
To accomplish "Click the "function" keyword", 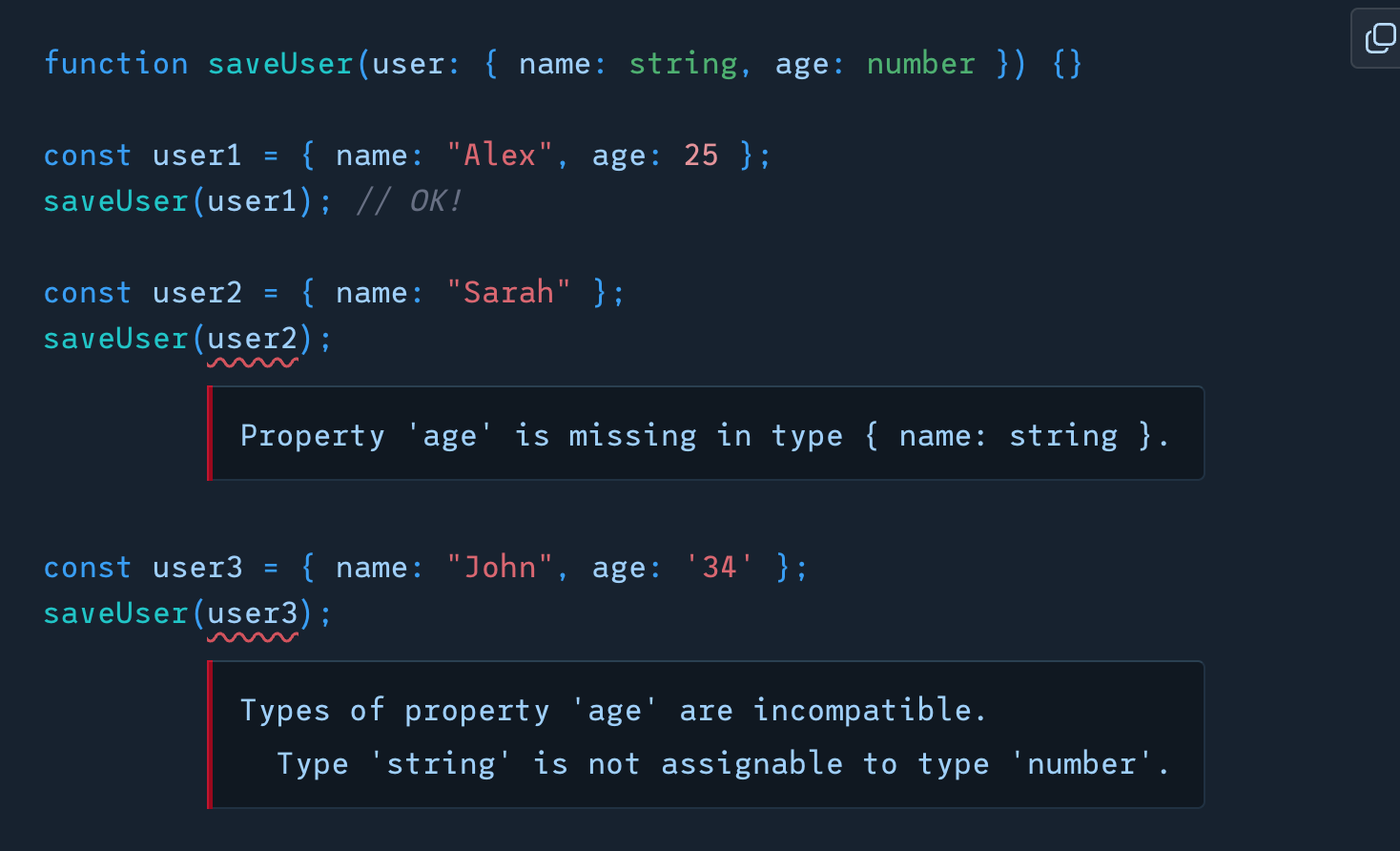I will pyautogui.click(x=115, y=64).
